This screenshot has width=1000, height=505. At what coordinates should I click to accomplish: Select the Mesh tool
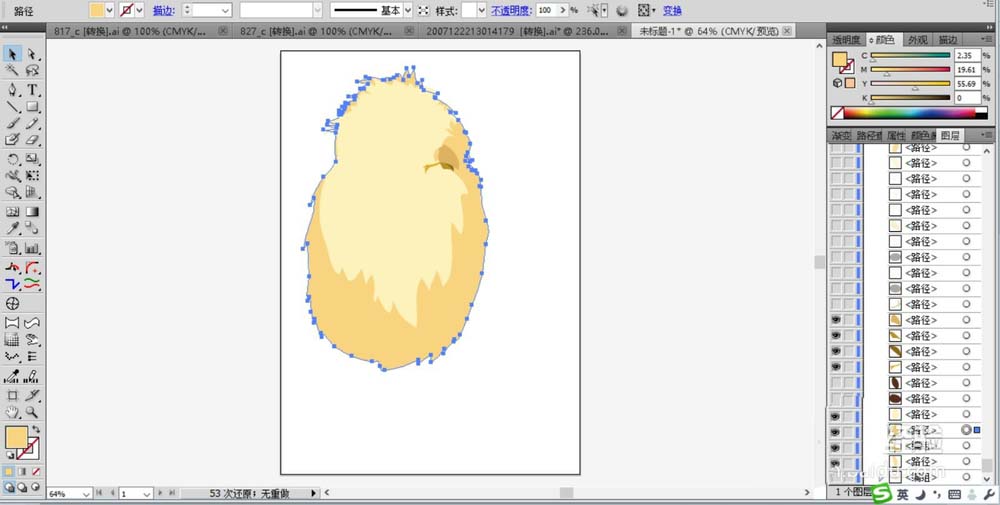[12, 212]
